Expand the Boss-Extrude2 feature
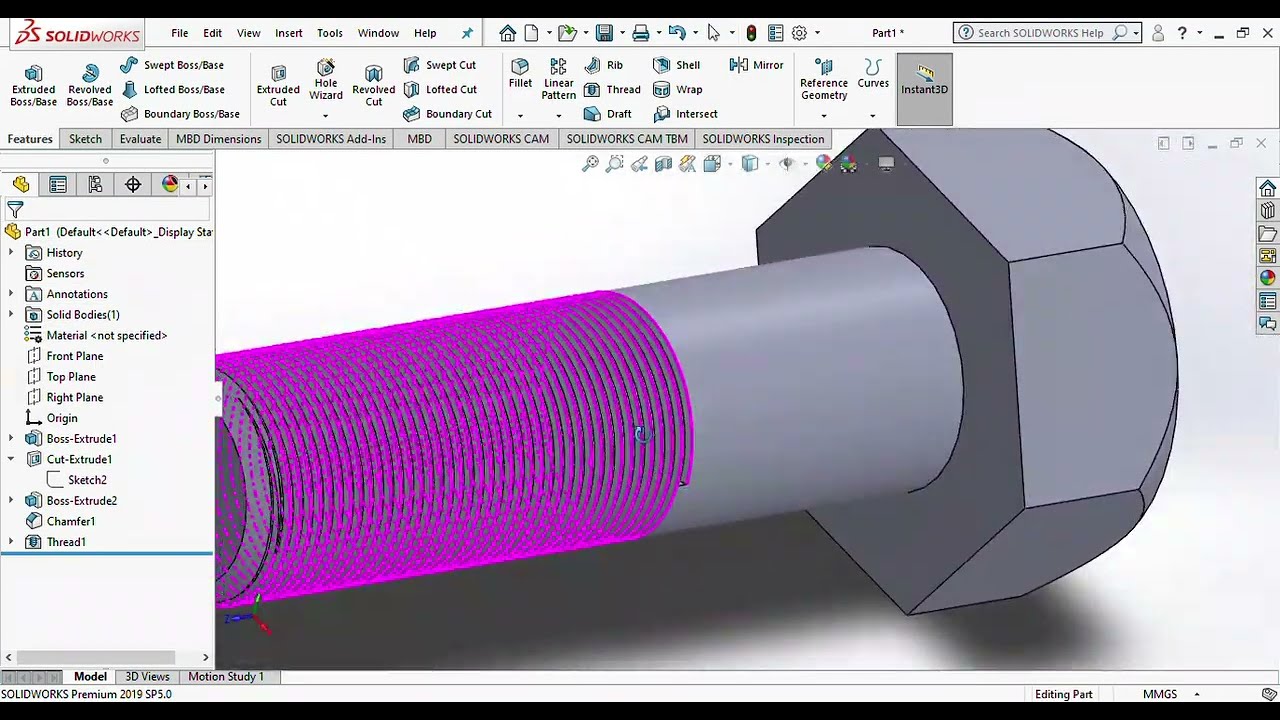The height and width of the screenshot is (720, 1280). point(11,501)
